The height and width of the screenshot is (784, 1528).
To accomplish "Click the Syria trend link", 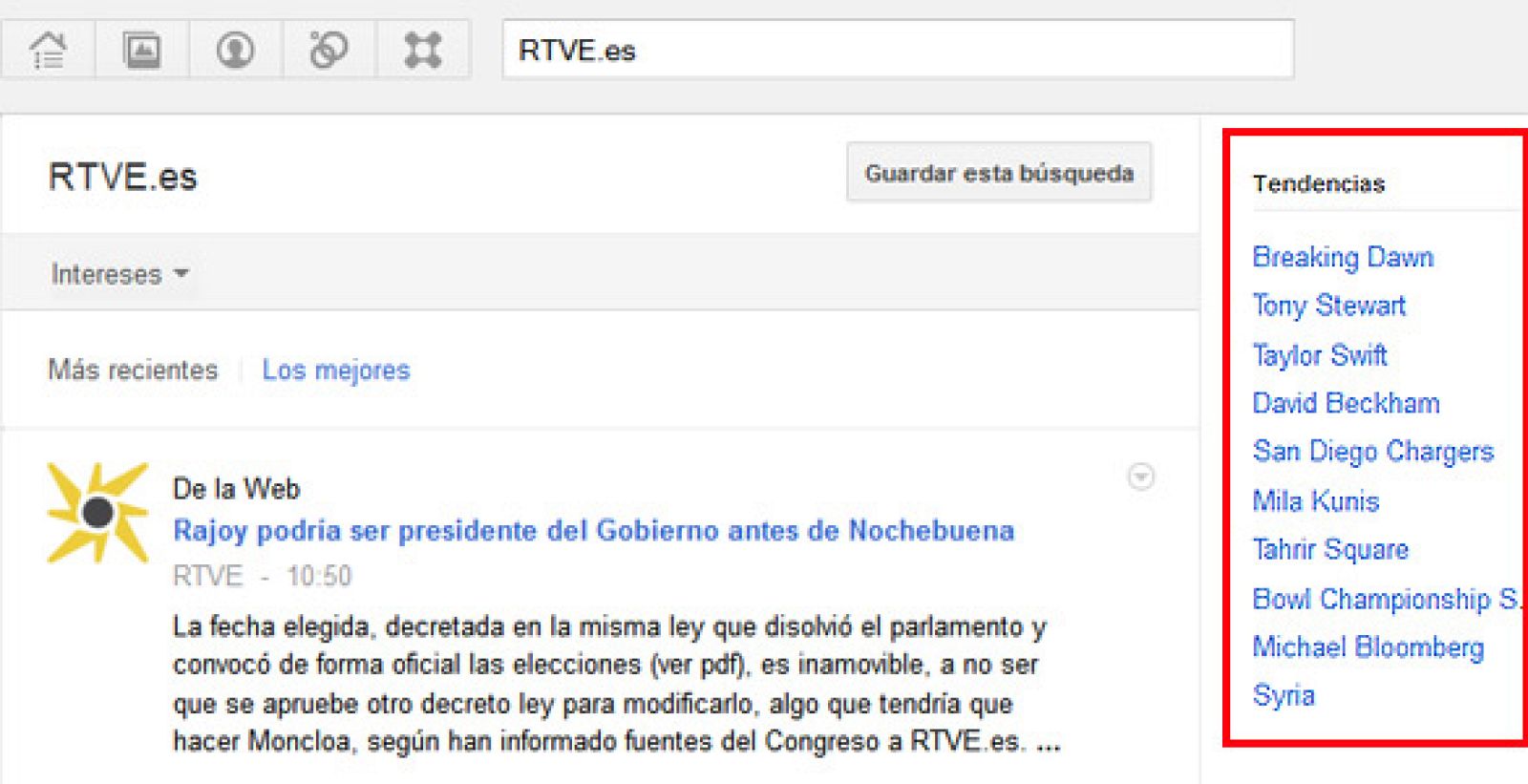I will click(x=1284, y=696).
